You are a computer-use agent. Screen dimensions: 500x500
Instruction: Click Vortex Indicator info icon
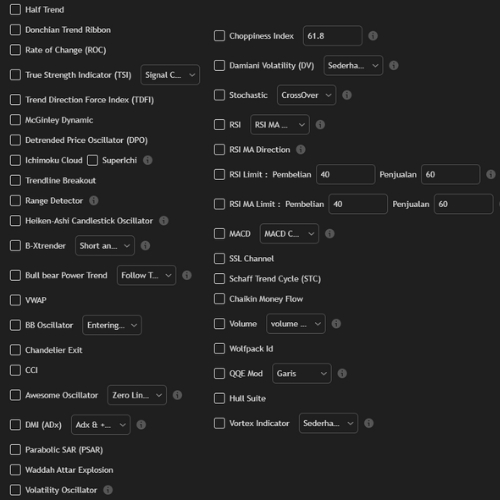coord(368,423)
